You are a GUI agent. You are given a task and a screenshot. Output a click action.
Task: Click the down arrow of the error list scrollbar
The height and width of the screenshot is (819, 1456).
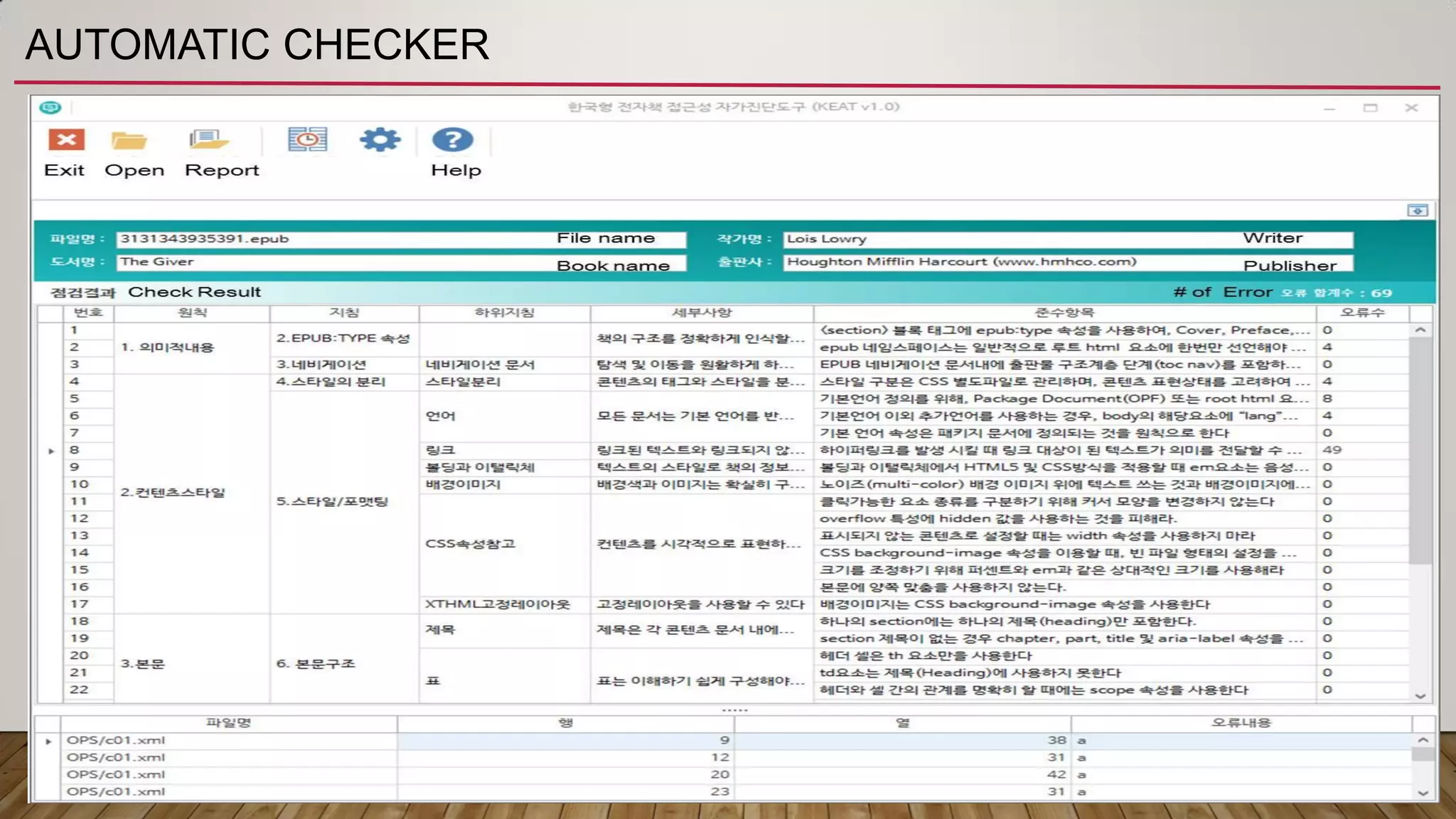(1423, 793)
